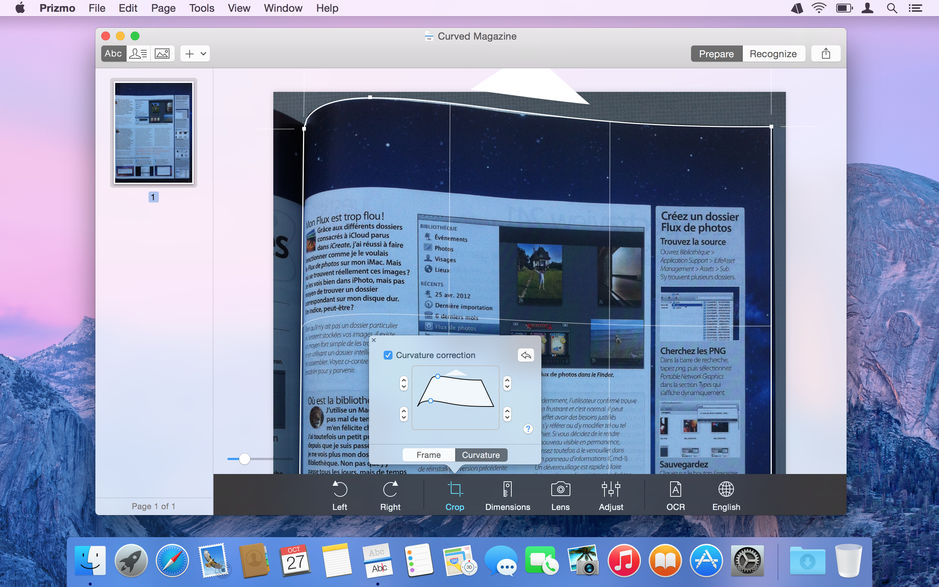Open the OCR panel
Viewport: 939px width, 587px height.
coord(675,495)
